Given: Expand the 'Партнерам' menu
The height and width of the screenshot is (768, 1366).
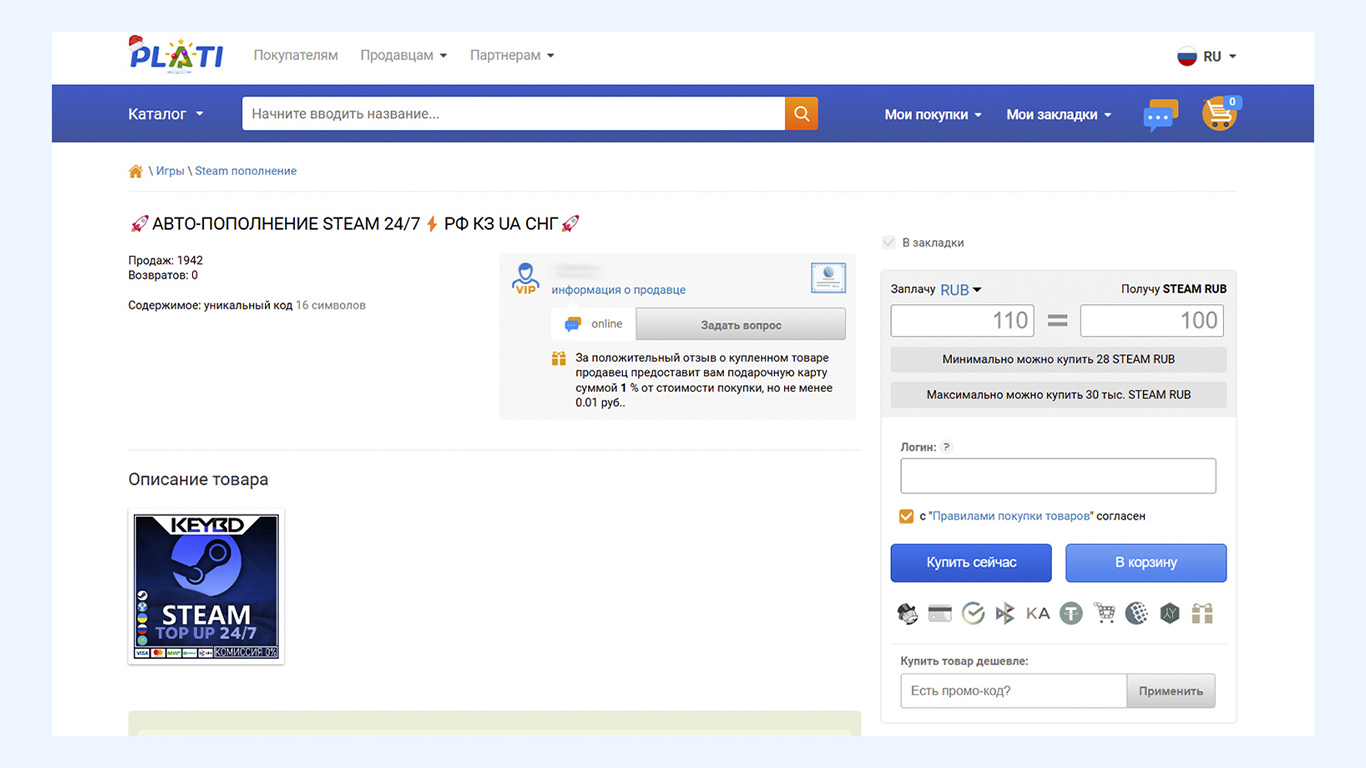Looking at the screenshot, I should coord(512,55).
